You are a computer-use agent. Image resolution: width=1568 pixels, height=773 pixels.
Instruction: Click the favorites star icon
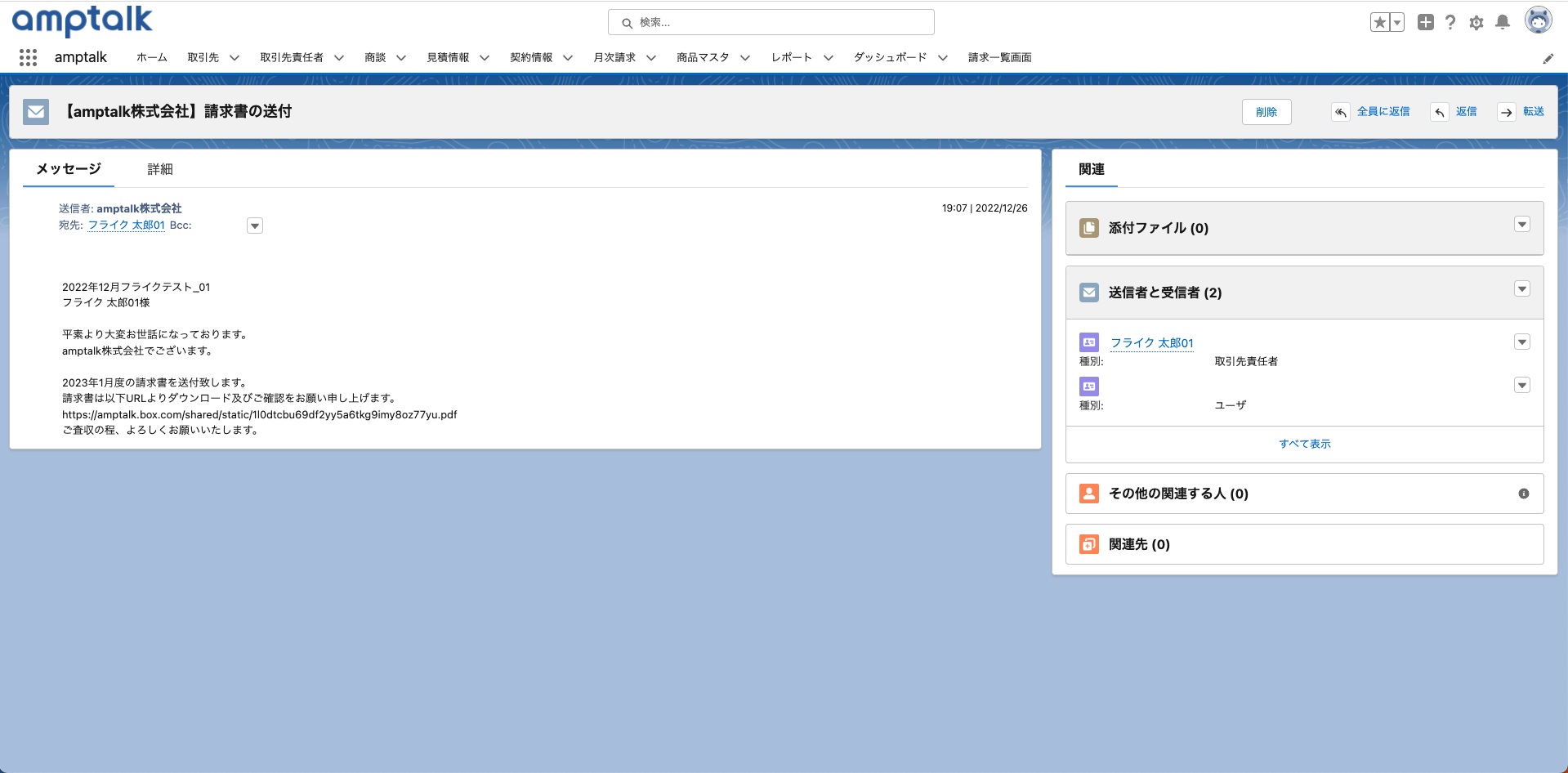[1379, 23]
